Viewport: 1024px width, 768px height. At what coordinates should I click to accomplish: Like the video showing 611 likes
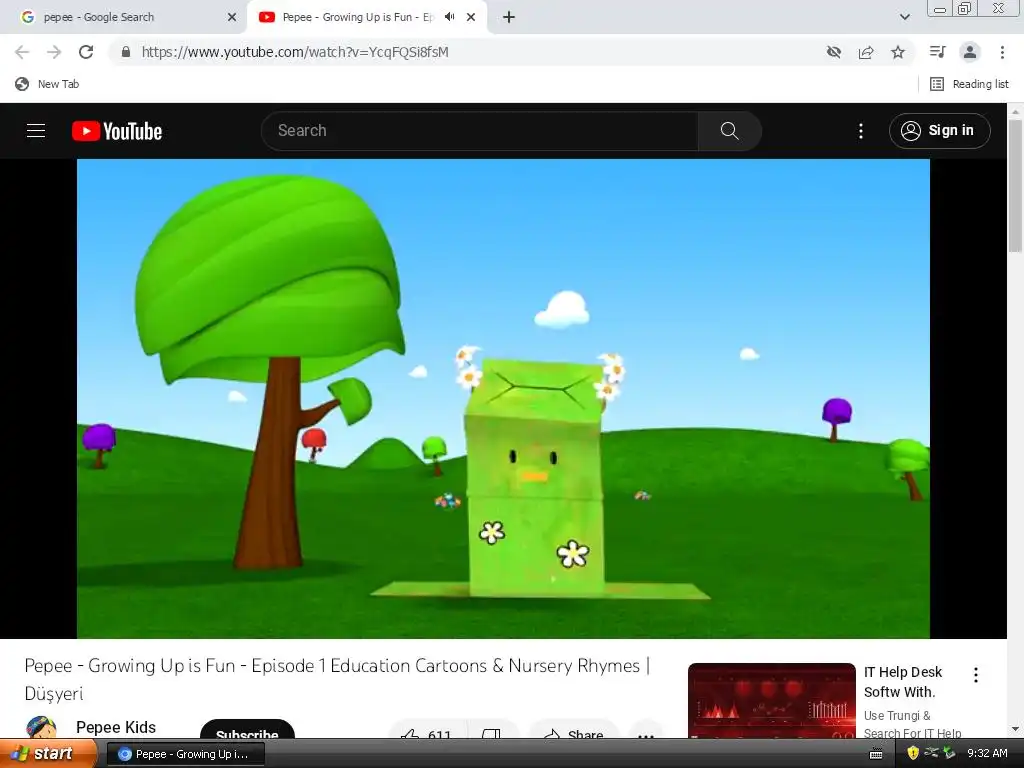428,731
